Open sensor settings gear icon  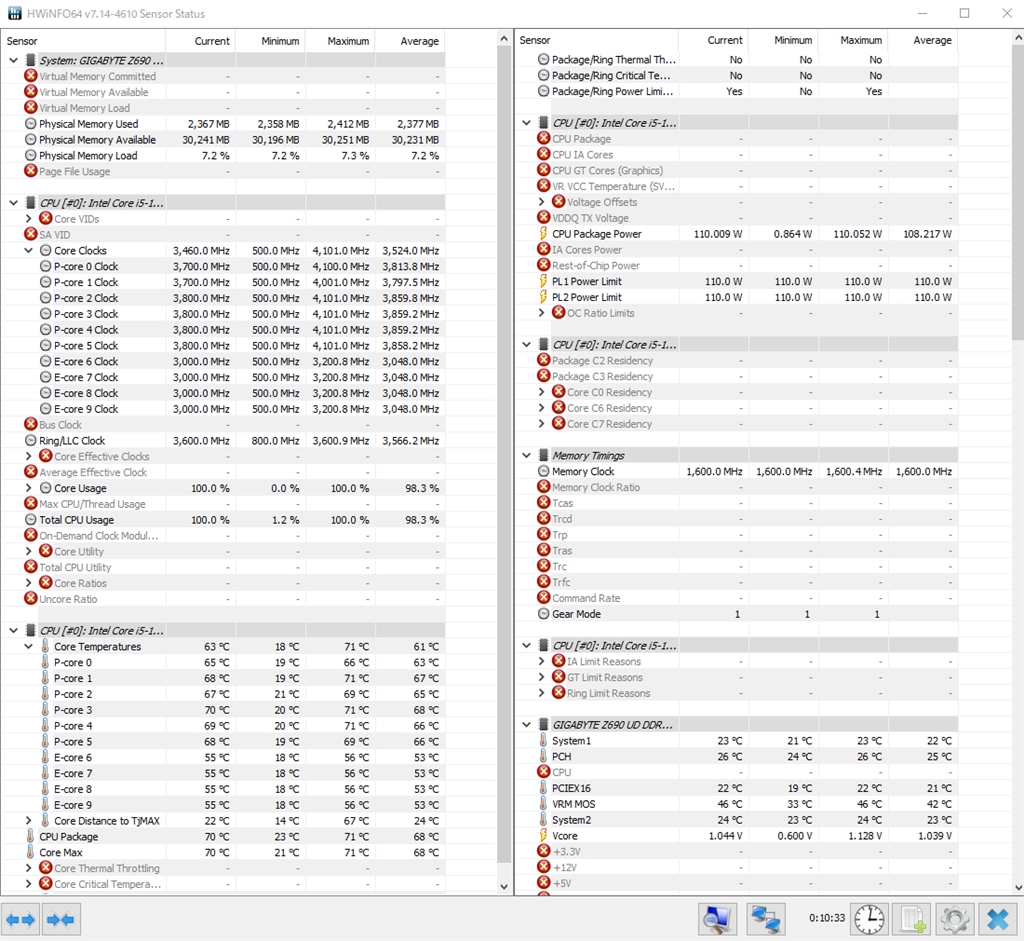coord(955,919)
